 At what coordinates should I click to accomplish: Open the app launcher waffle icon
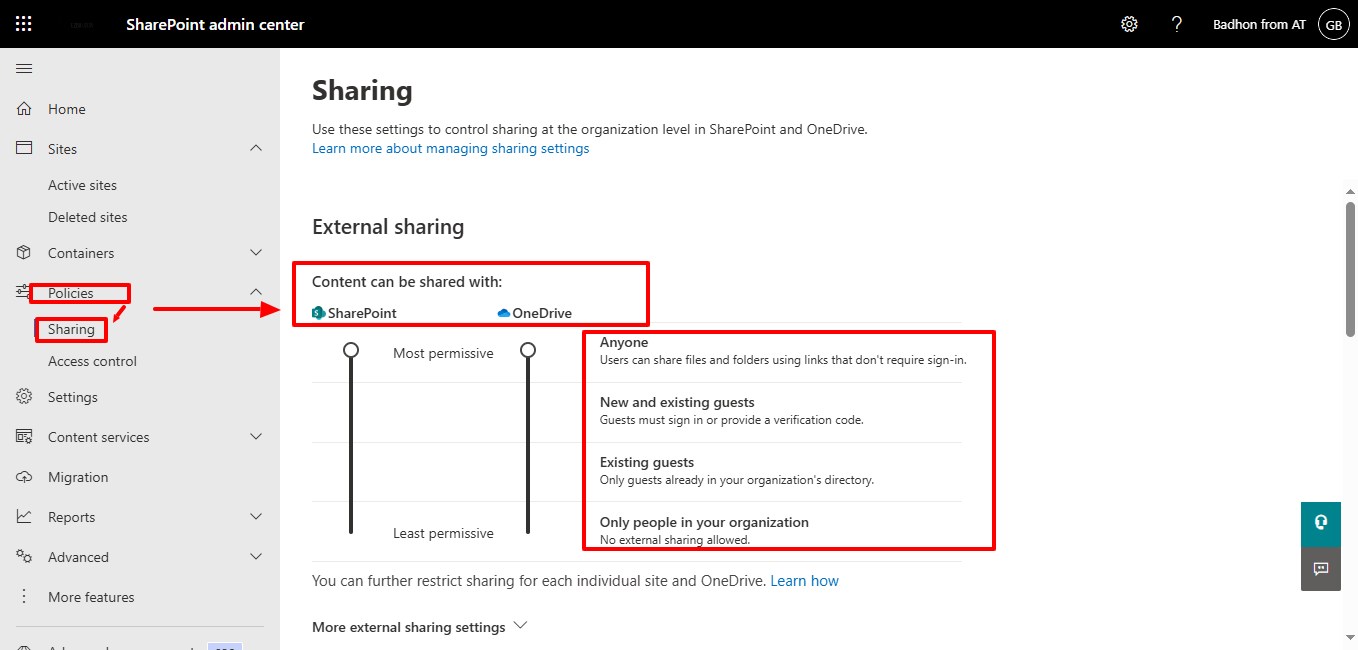click(24, 24)
